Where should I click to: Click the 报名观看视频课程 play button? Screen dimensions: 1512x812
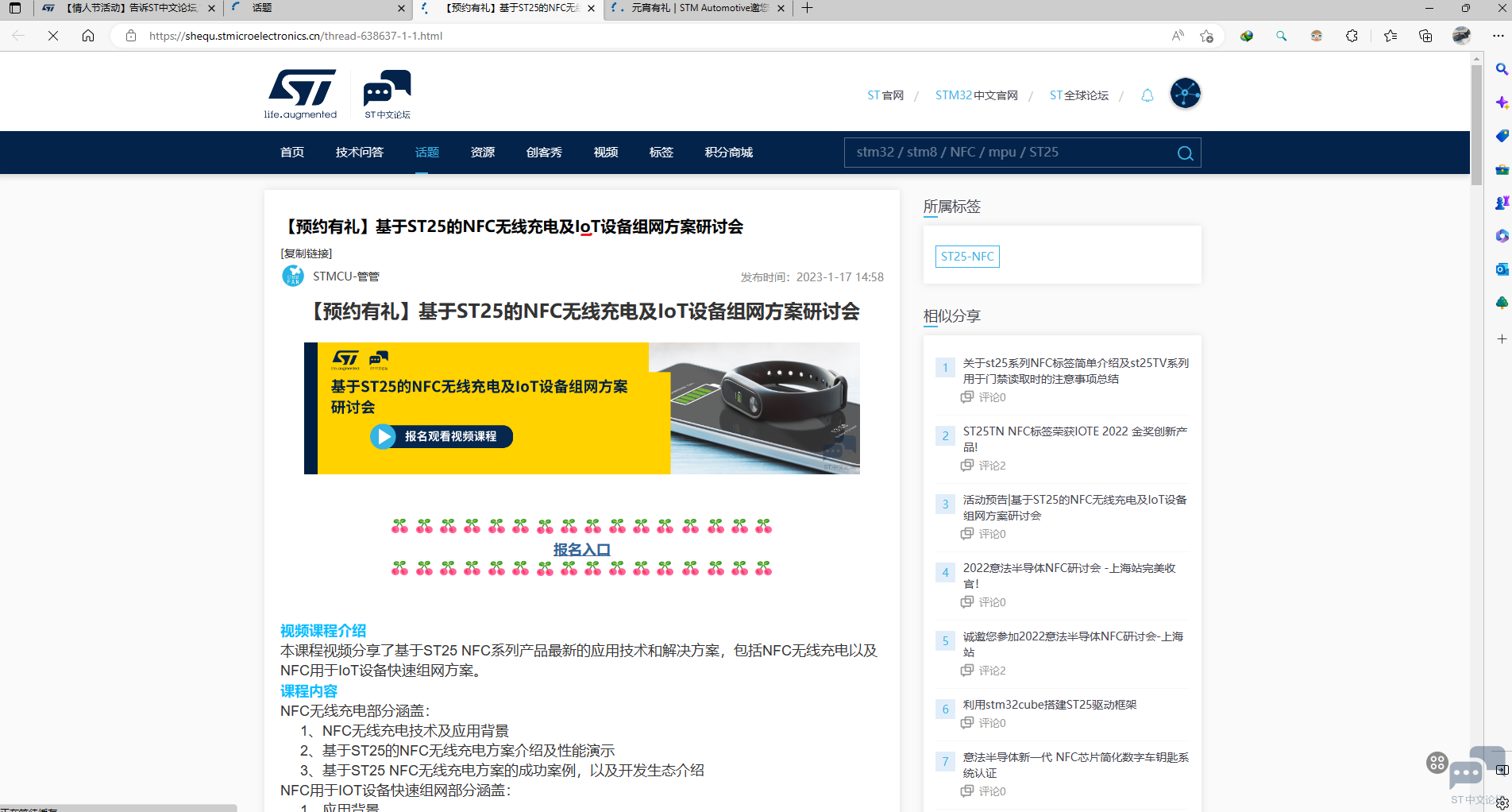pos(442,436)
